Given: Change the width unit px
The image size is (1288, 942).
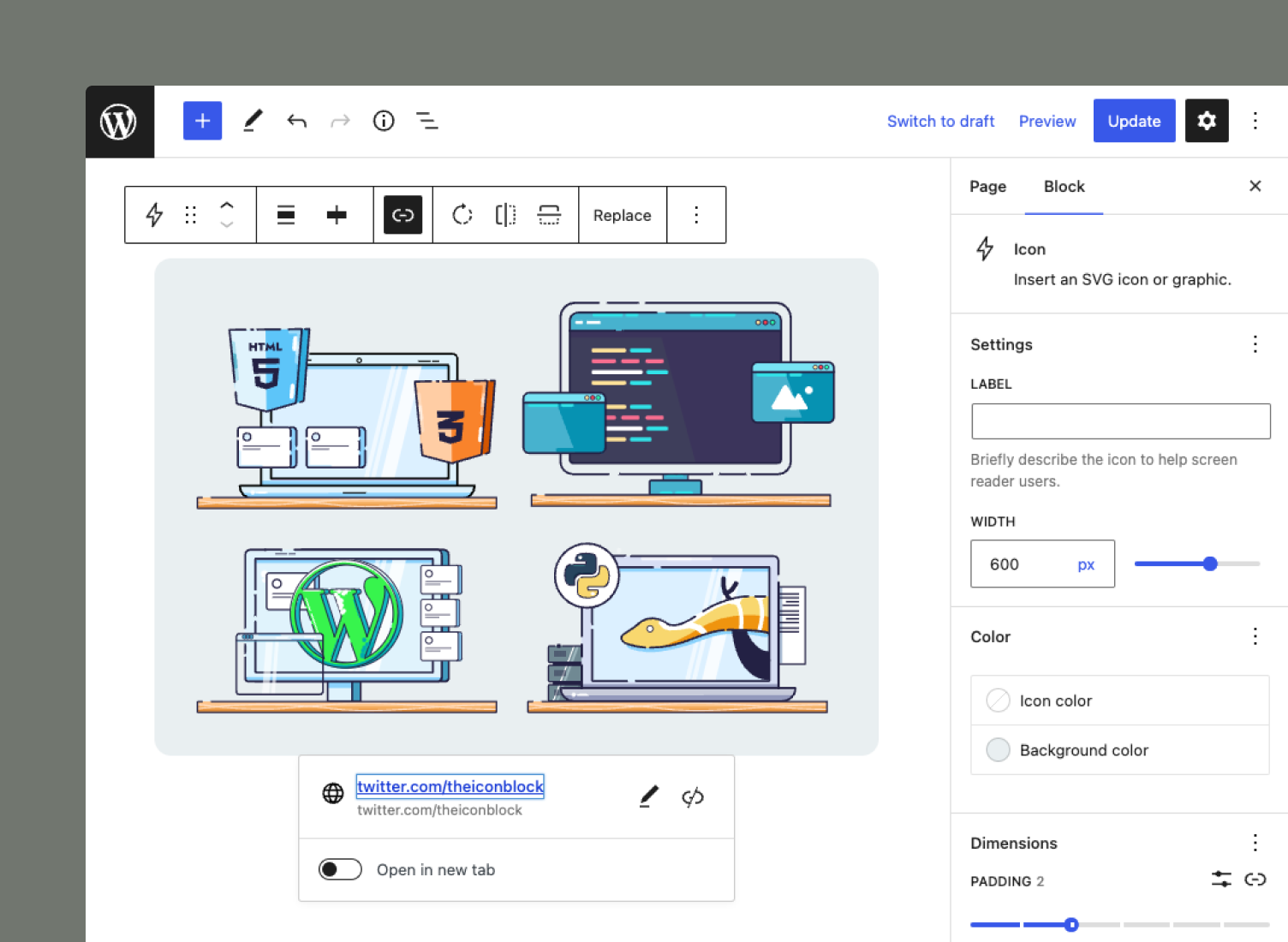Looking at the screenshot, I should [1086, 564].
